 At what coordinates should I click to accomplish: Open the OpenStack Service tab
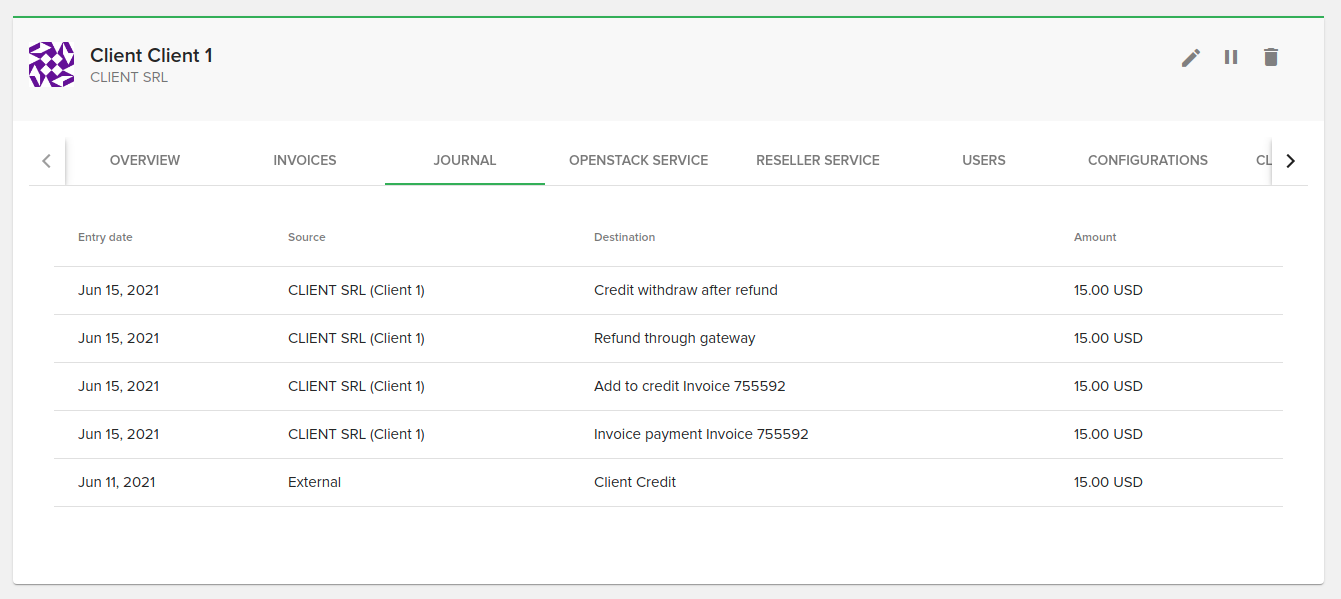[638, 160]
